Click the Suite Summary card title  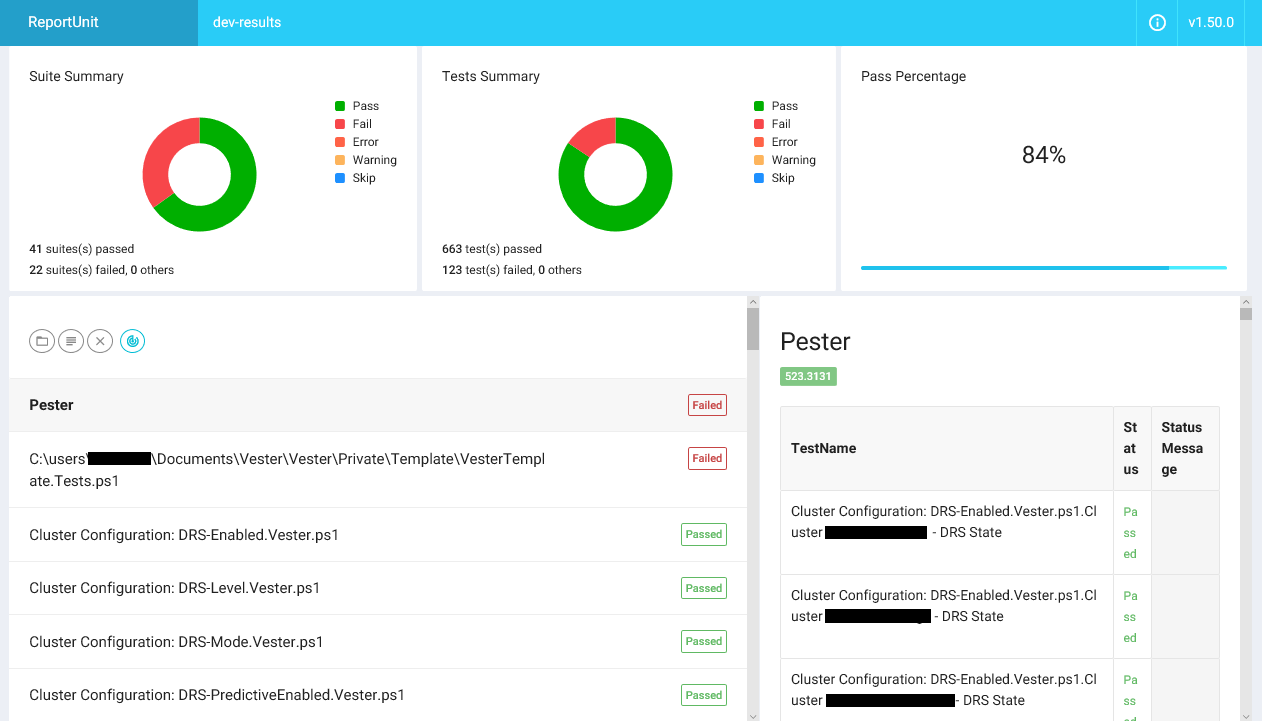tap(76, 76)
